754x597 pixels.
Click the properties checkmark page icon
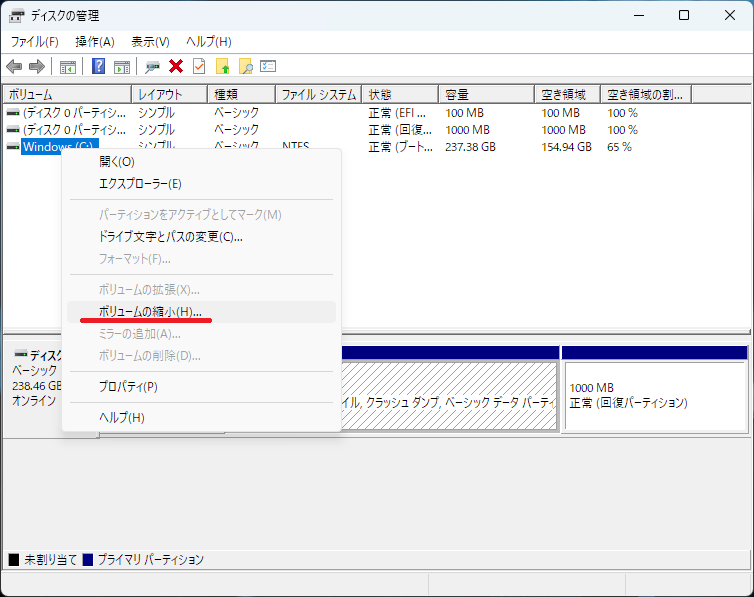coord(199,67)
